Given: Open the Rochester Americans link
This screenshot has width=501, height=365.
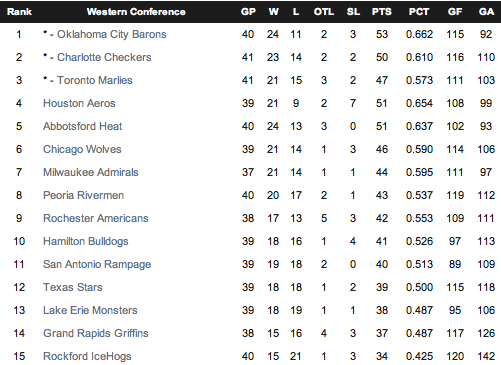Looking at the screenshot, I should click(96, 218).
